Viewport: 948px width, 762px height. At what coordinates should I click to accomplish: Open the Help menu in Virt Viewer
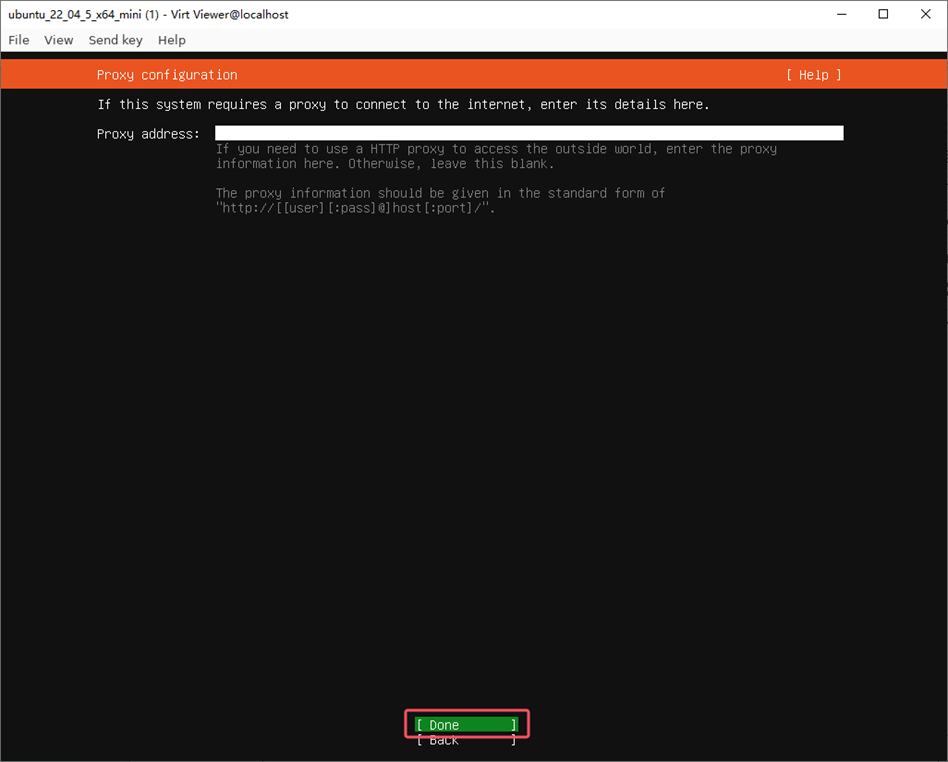click(172, 40)
